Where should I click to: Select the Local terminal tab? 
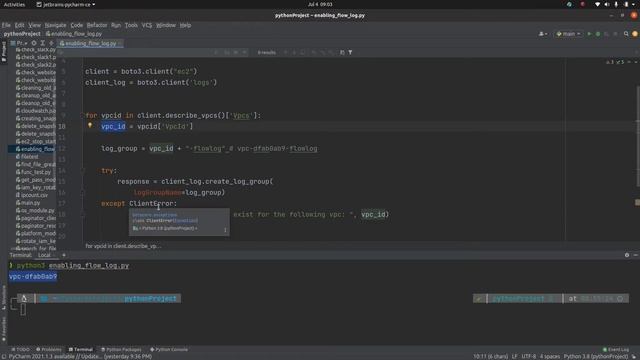44,255
